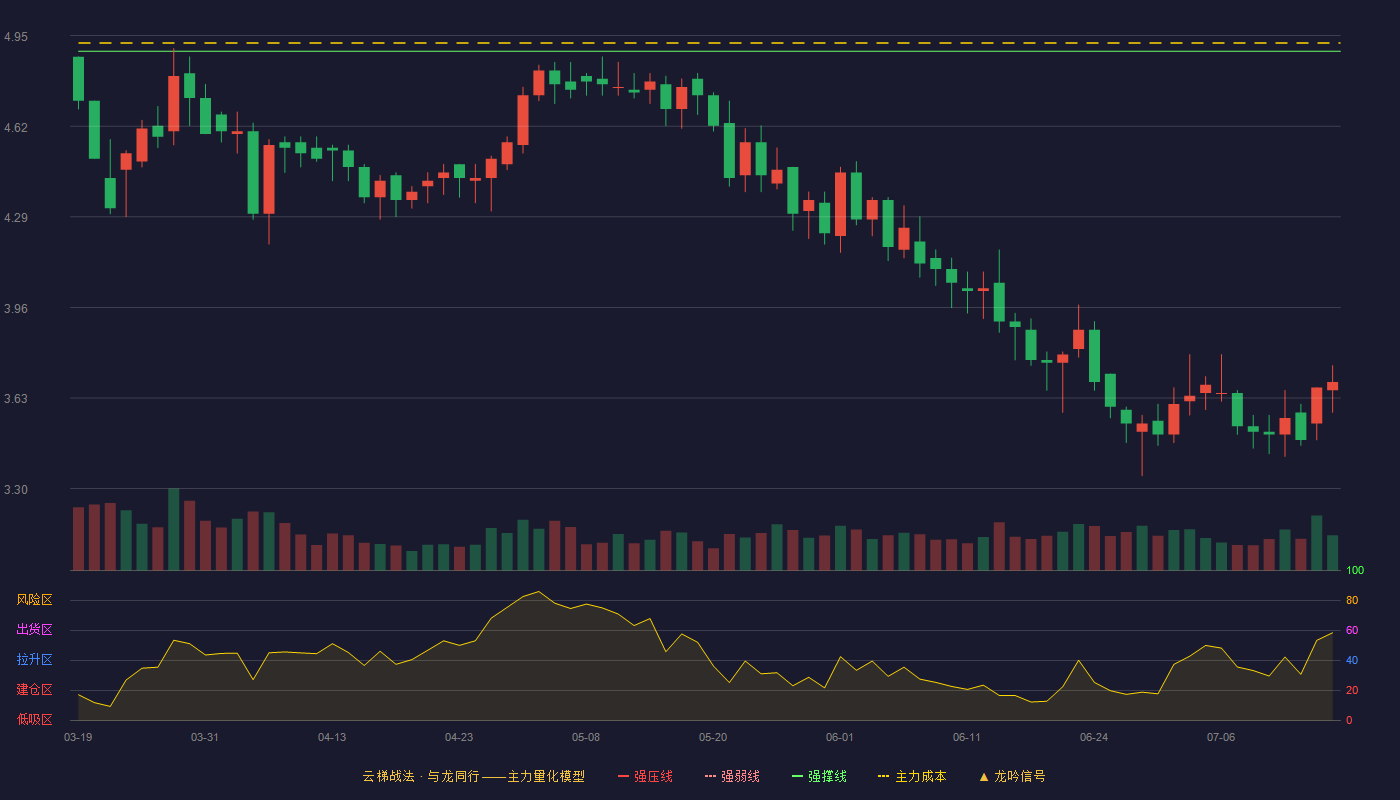Select the 出货区 zone label
The width and height of the screenshot is (1400, 800).
tap(34, 630)
